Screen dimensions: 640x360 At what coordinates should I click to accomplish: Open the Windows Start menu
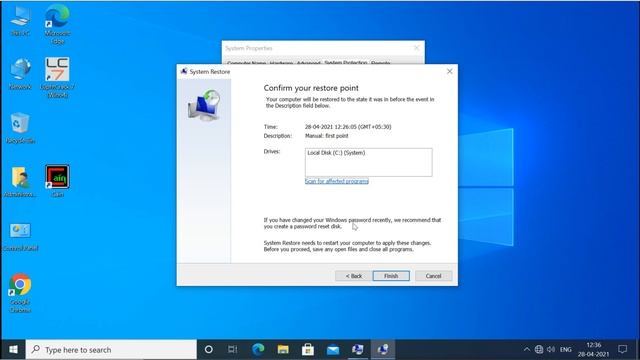pos(13,350)
